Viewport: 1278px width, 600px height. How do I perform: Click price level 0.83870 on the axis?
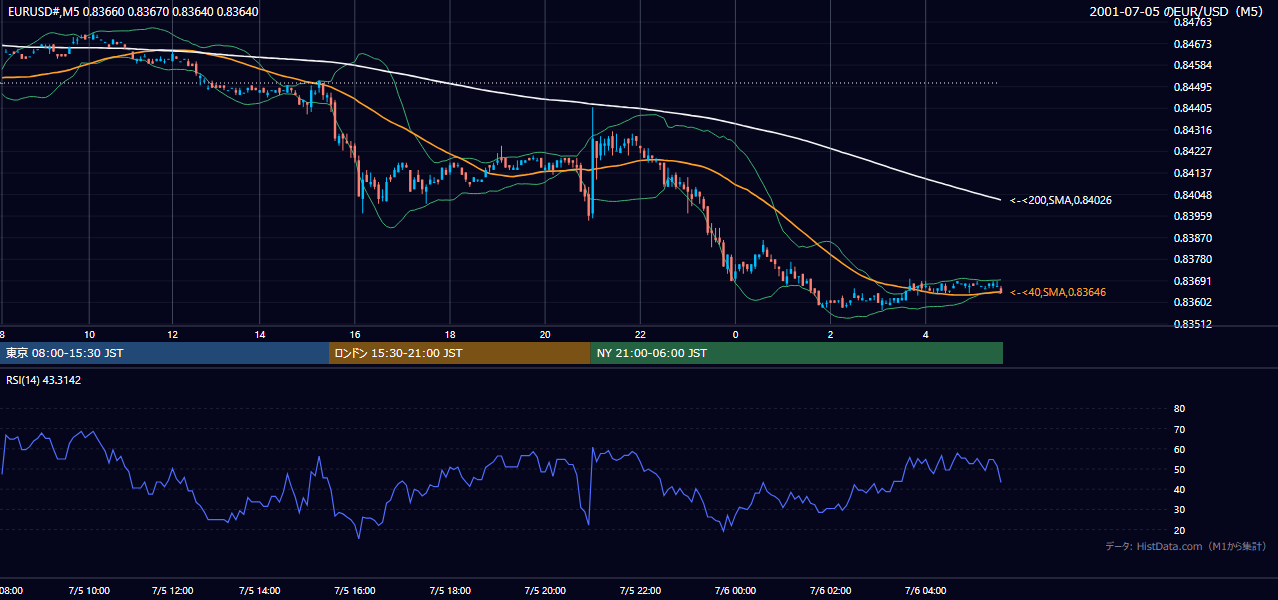[1192, 238]
